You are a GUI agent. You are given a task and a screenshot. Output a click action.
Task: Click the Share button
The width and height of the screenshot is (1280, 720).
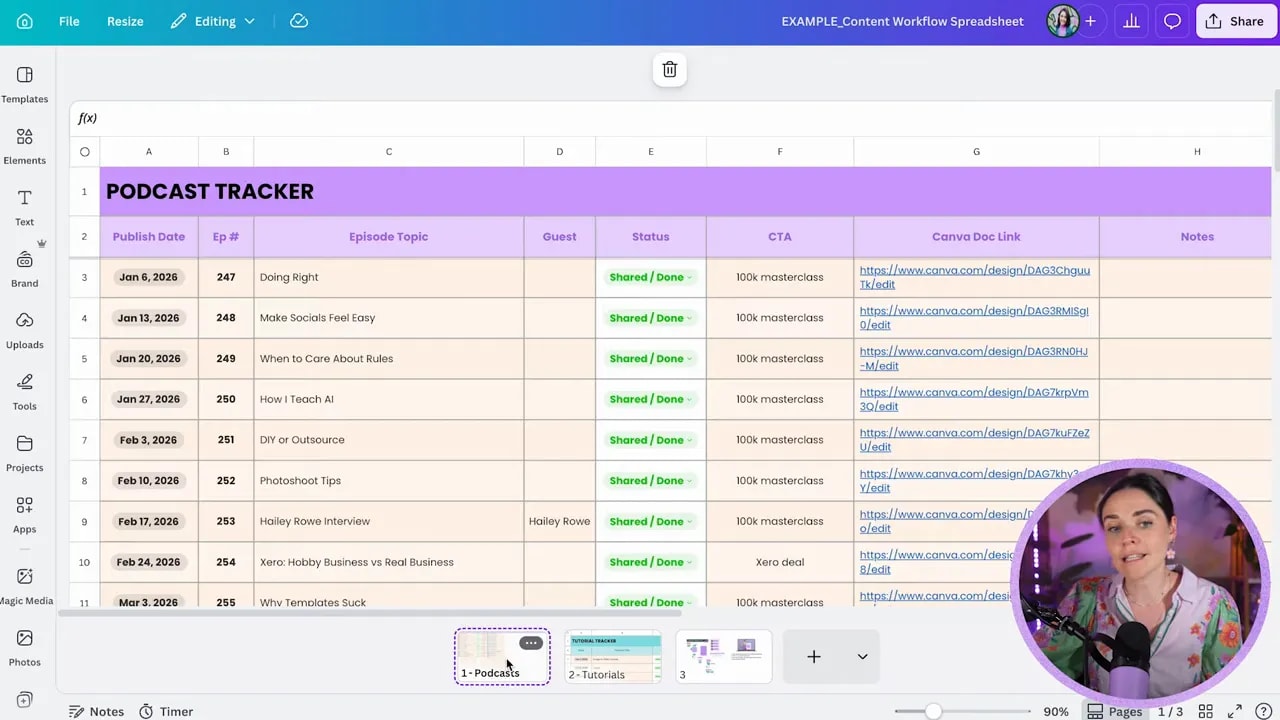(1236, 21)
